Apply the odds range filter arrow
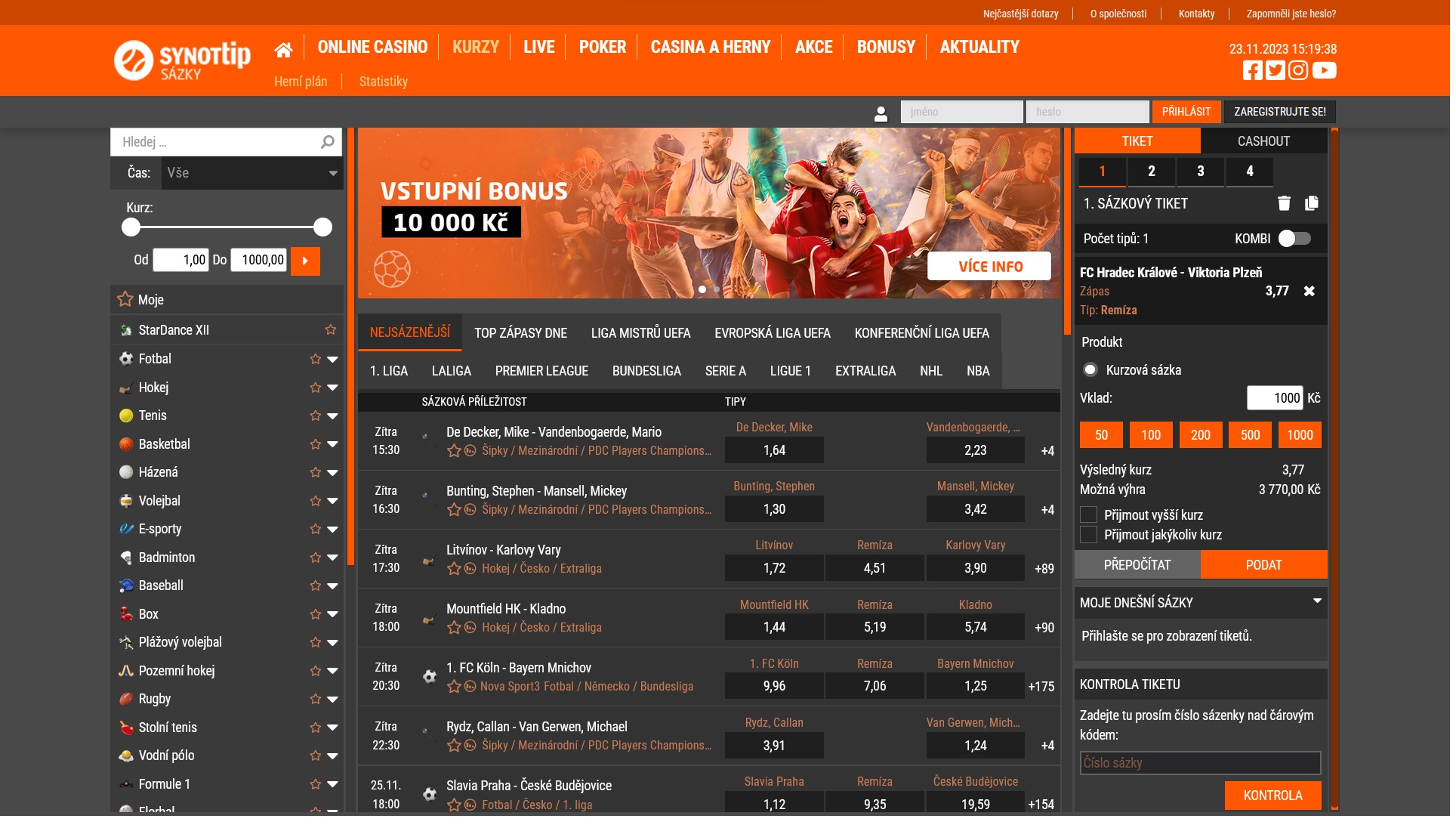This screenshot has width=1456, height=828. 305,261
